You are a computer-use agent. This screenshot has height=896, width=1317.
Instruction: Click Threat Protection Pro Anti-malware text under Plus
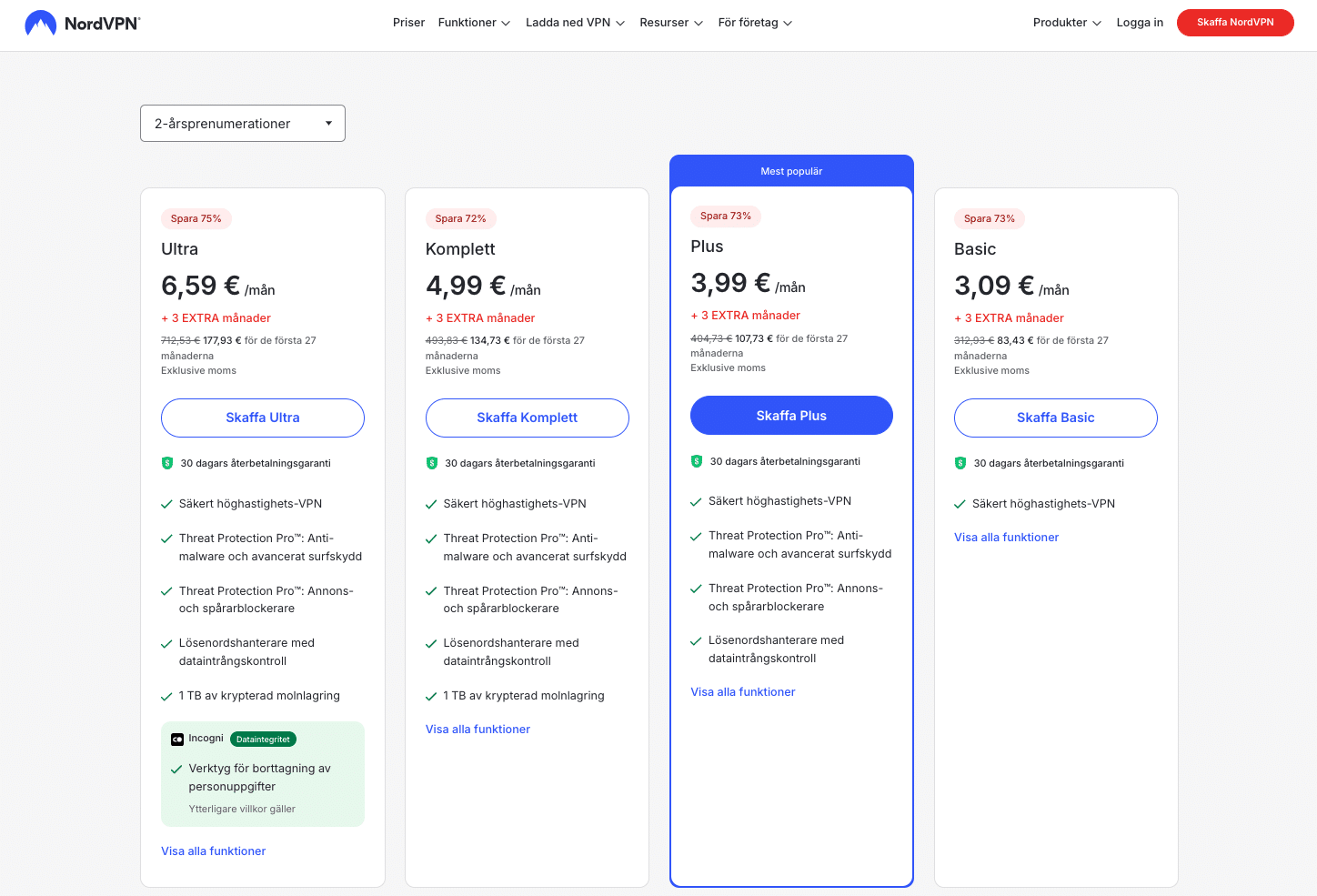(x=800, y=545)
